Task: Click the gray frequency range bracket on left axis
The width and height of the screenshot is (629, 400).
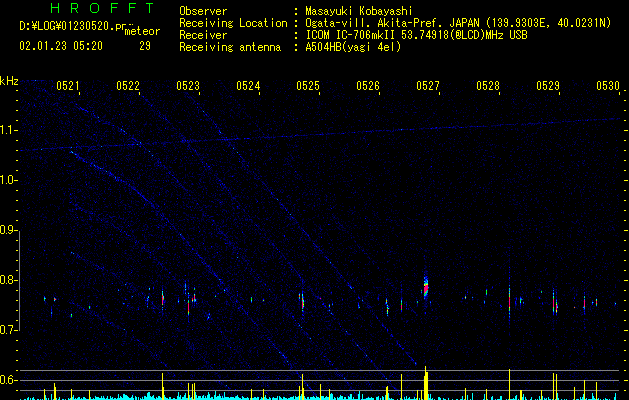Action: (20, 281)
